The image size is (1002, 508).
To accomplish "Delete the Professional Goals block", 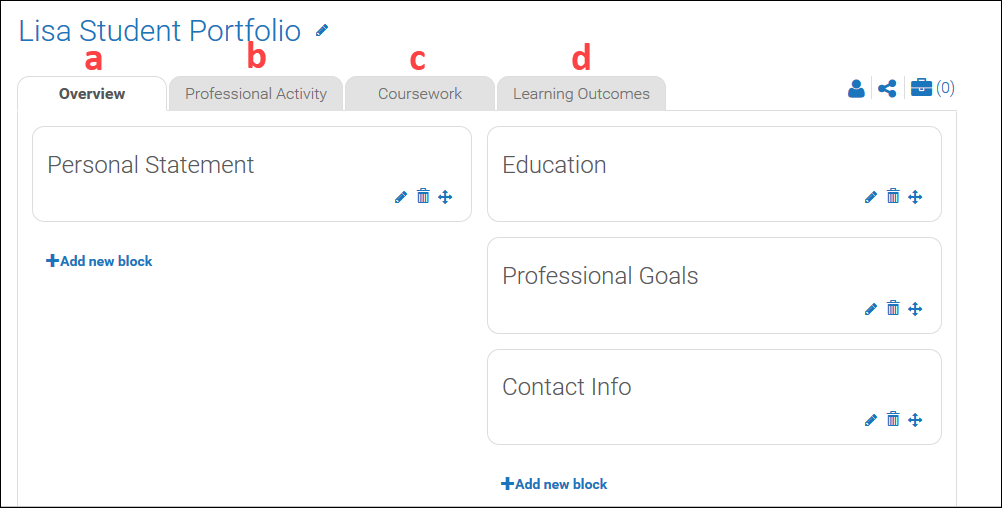I will click(x=893, y=309).
